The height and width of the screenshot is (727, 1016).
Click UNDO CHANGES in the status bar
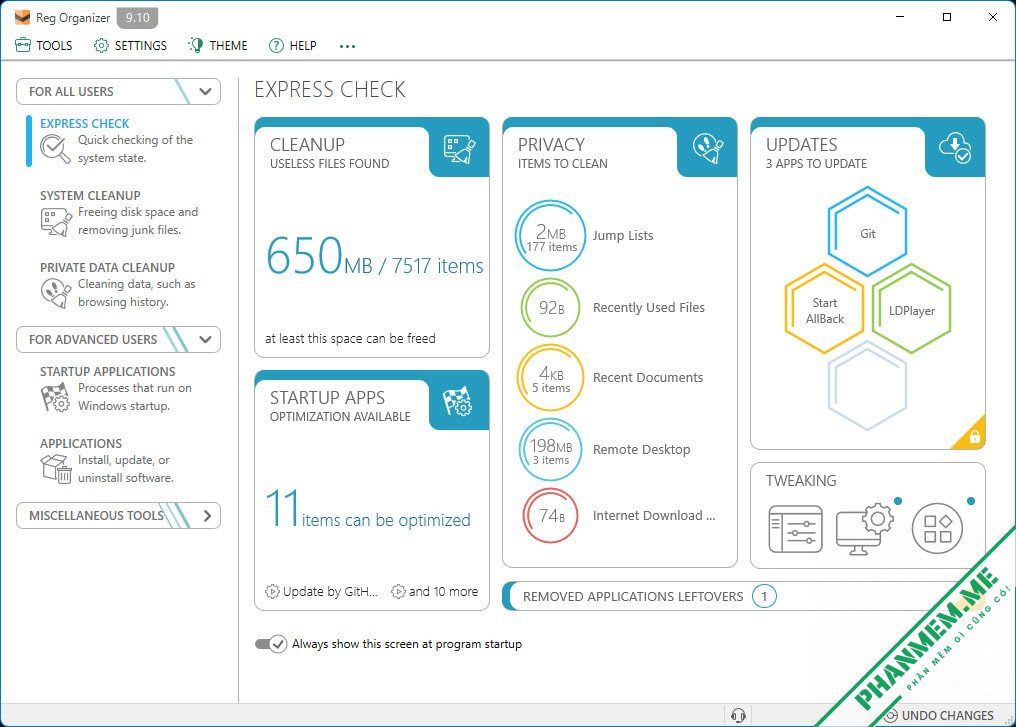[x=938, y=715]
